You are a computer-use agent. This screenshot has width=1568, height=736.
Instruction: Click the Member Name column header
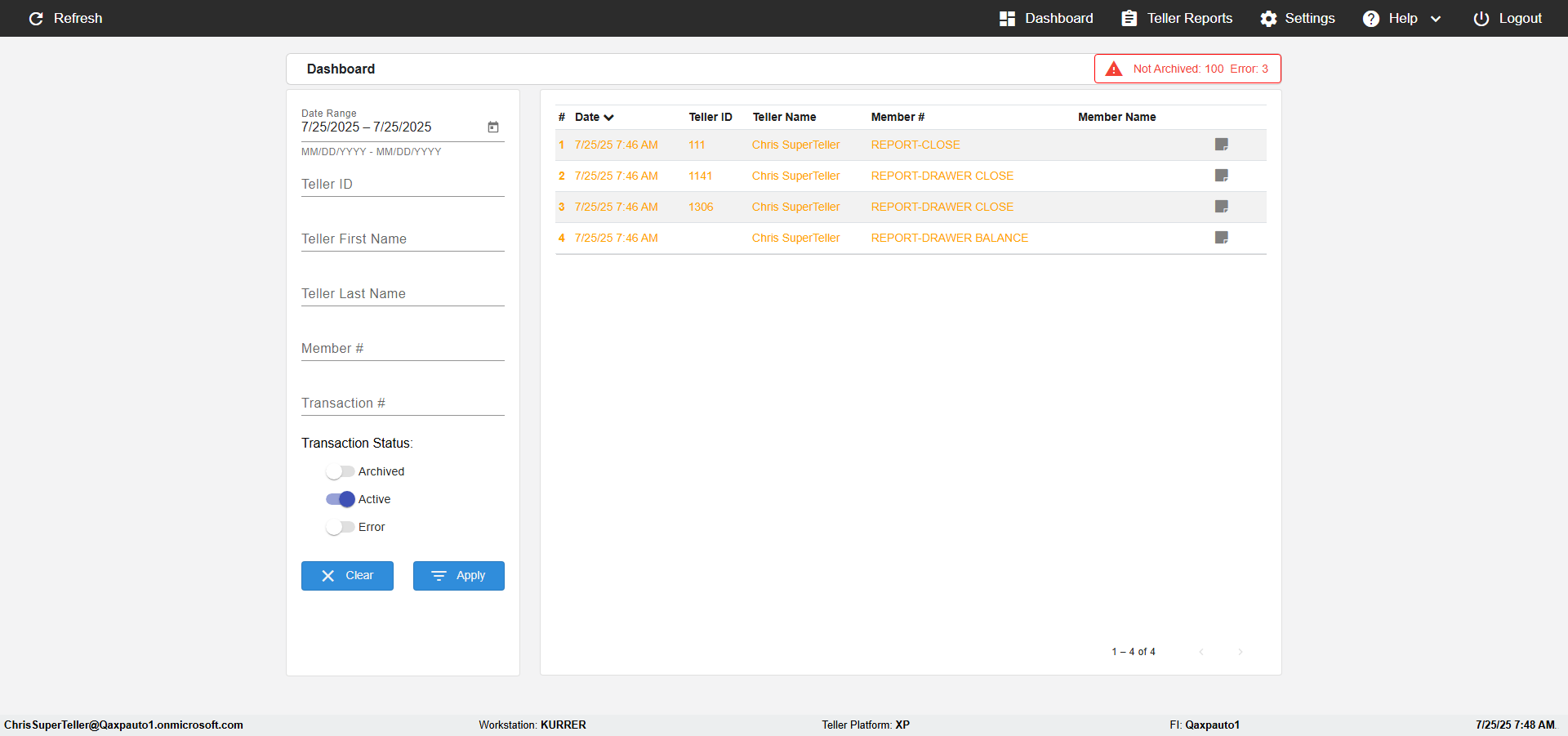pos(1116,117)
